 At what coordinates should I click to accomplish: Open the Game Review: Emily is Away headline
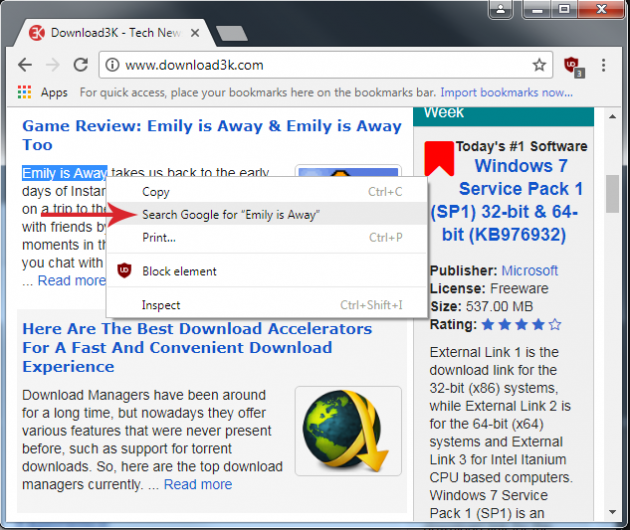pos(212,135)
